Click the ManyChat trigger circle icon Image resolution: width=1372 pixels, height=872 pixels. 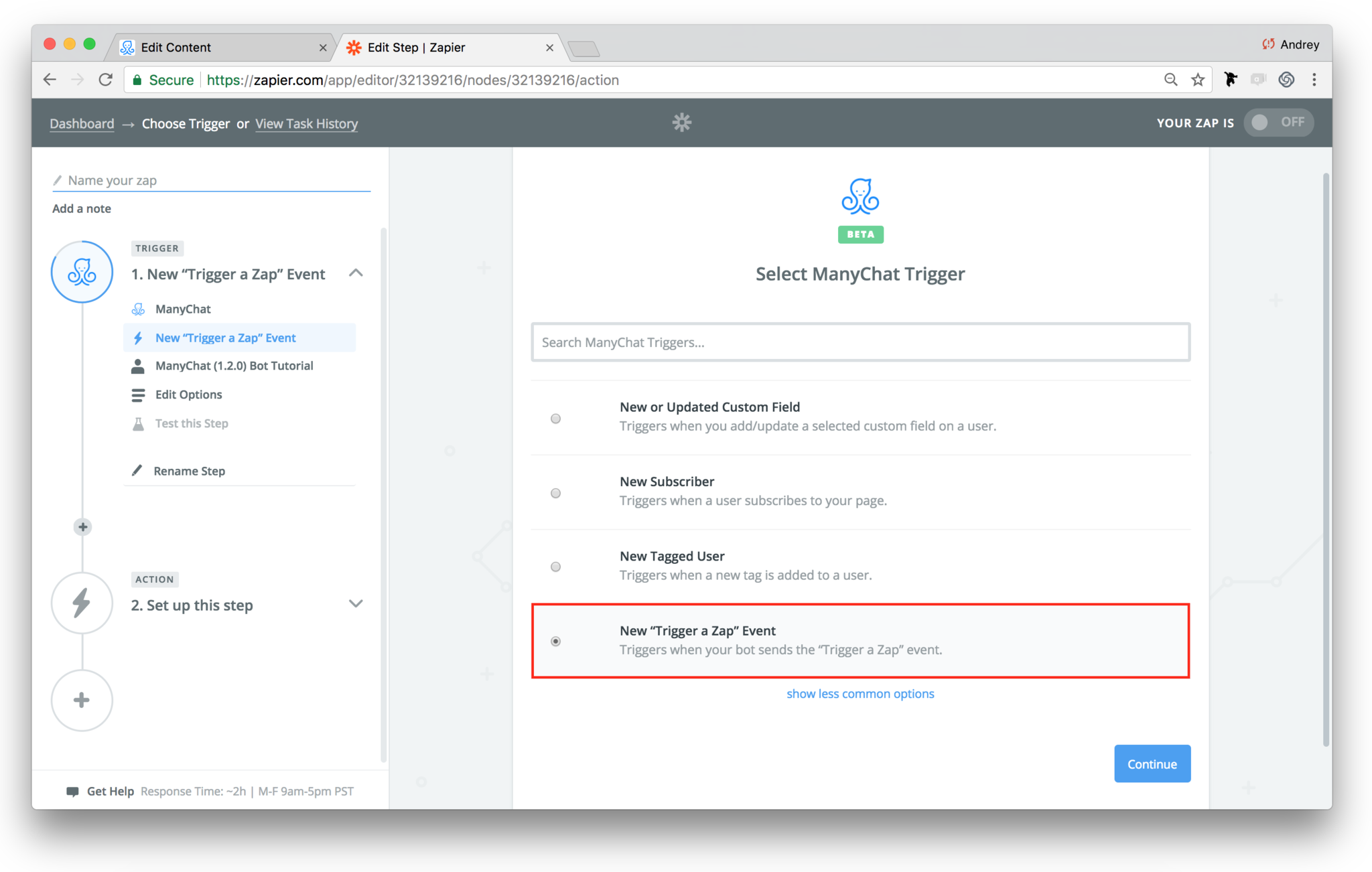pos(82,272)
